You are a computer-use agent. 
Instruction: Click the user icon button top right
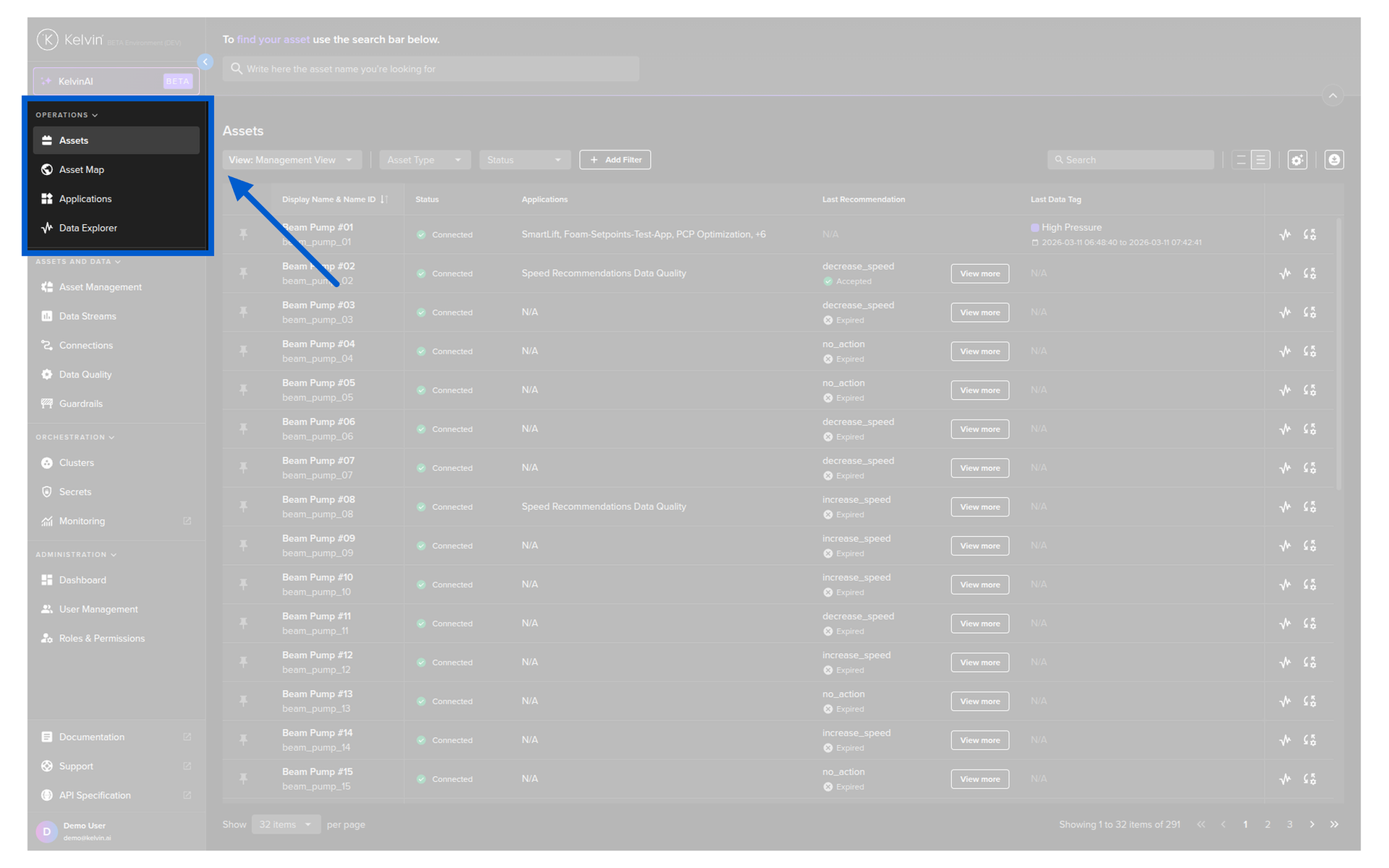(1334, 160)
